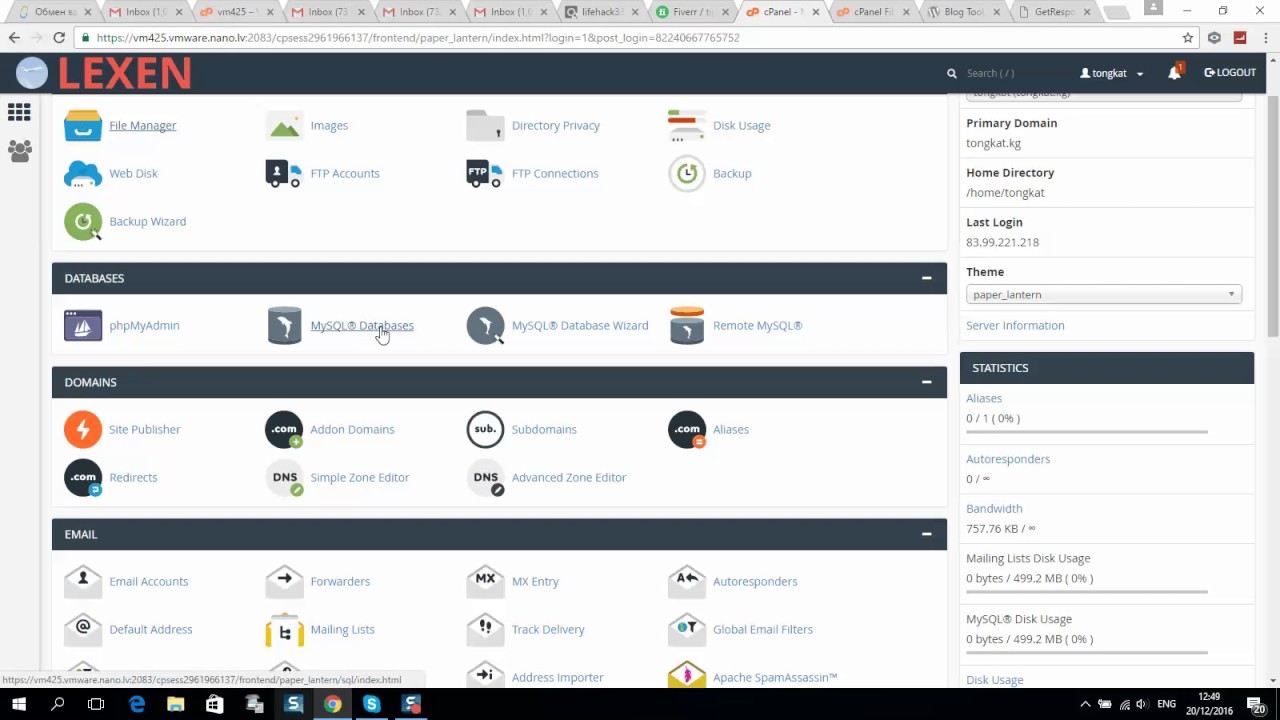Open the MX Entry icon
The image size is (1280, 720).
pos(485,581)
